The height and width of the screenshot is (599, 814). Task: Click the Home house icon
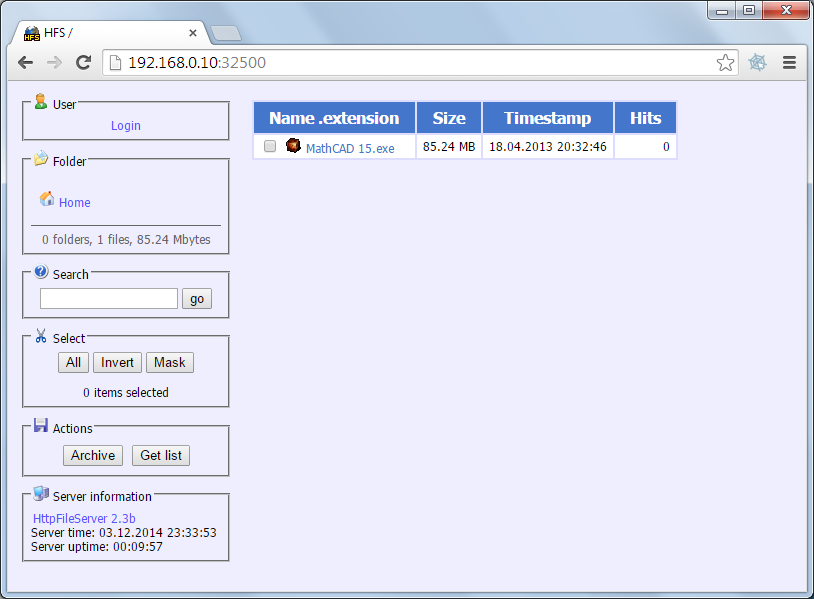[47, 199]
